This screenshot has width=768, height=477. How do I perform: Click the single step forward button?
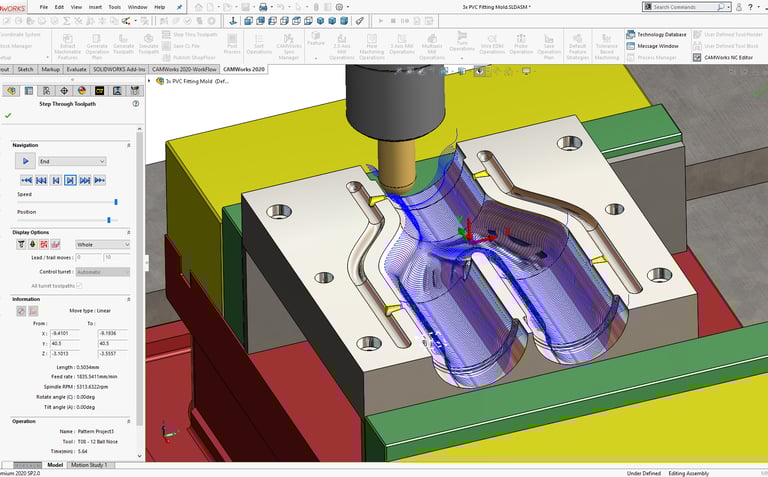(70, 180)
